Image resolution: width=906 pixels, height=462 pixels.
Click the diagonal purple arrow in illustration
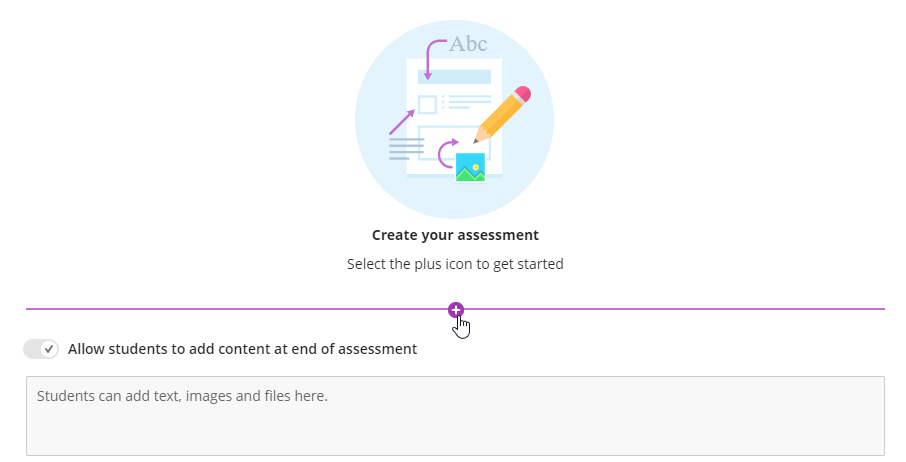click(401, 122)
